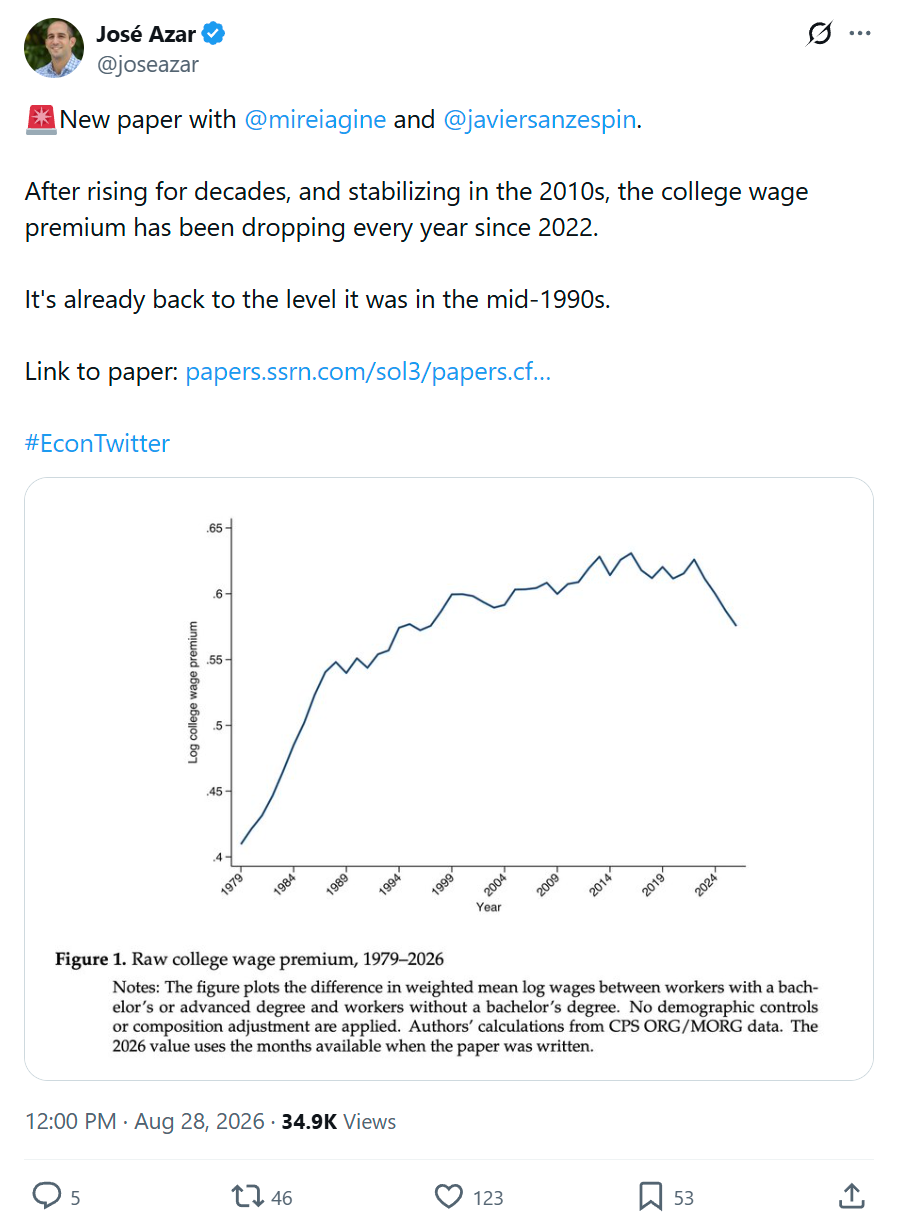Viewport: 898px width, 1225px height.
Task: Open the papers.ssrn.com paper link
Action: click(368, 372)
